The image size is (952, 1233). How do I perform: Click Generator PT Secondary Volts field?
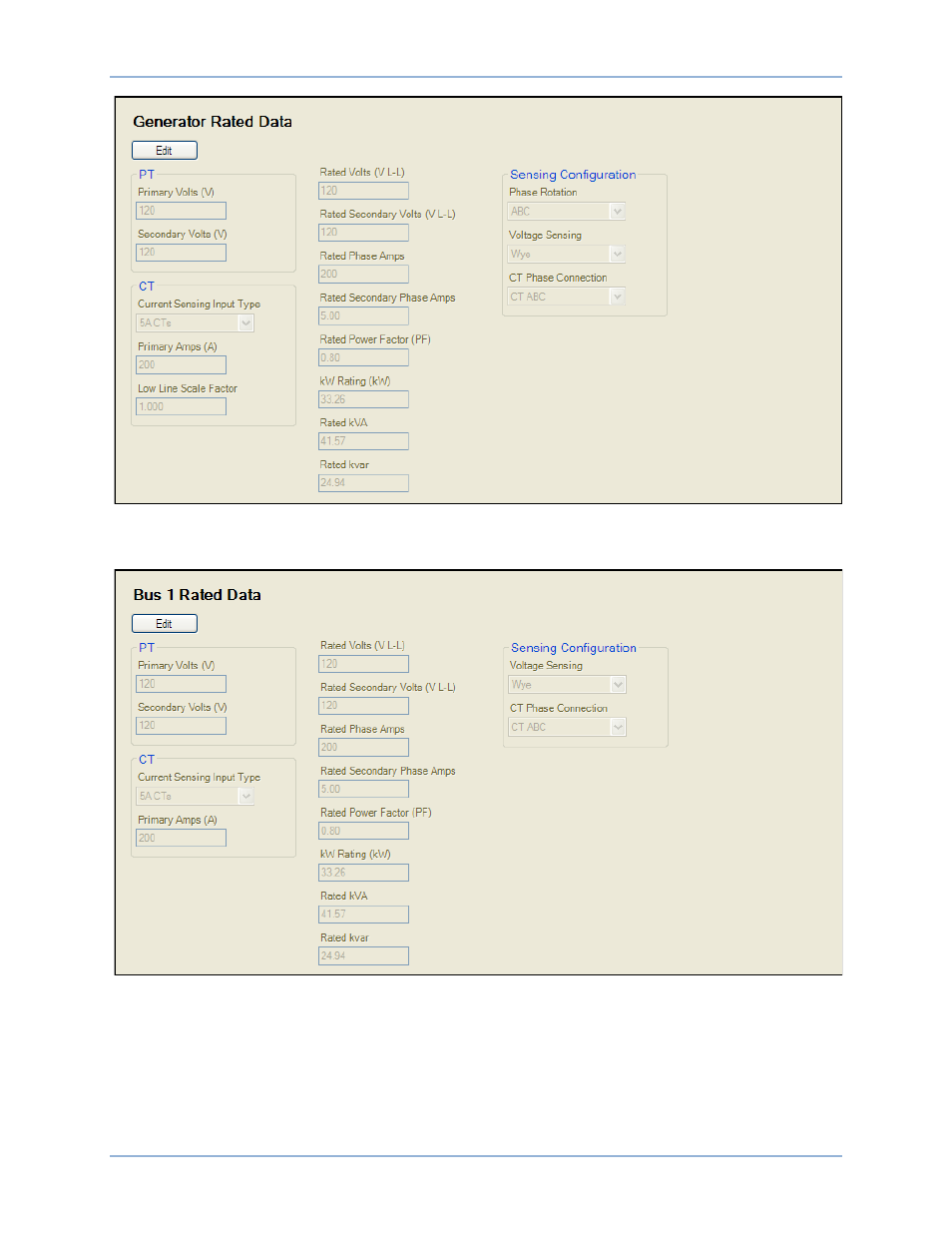click(x=182, y=253)
